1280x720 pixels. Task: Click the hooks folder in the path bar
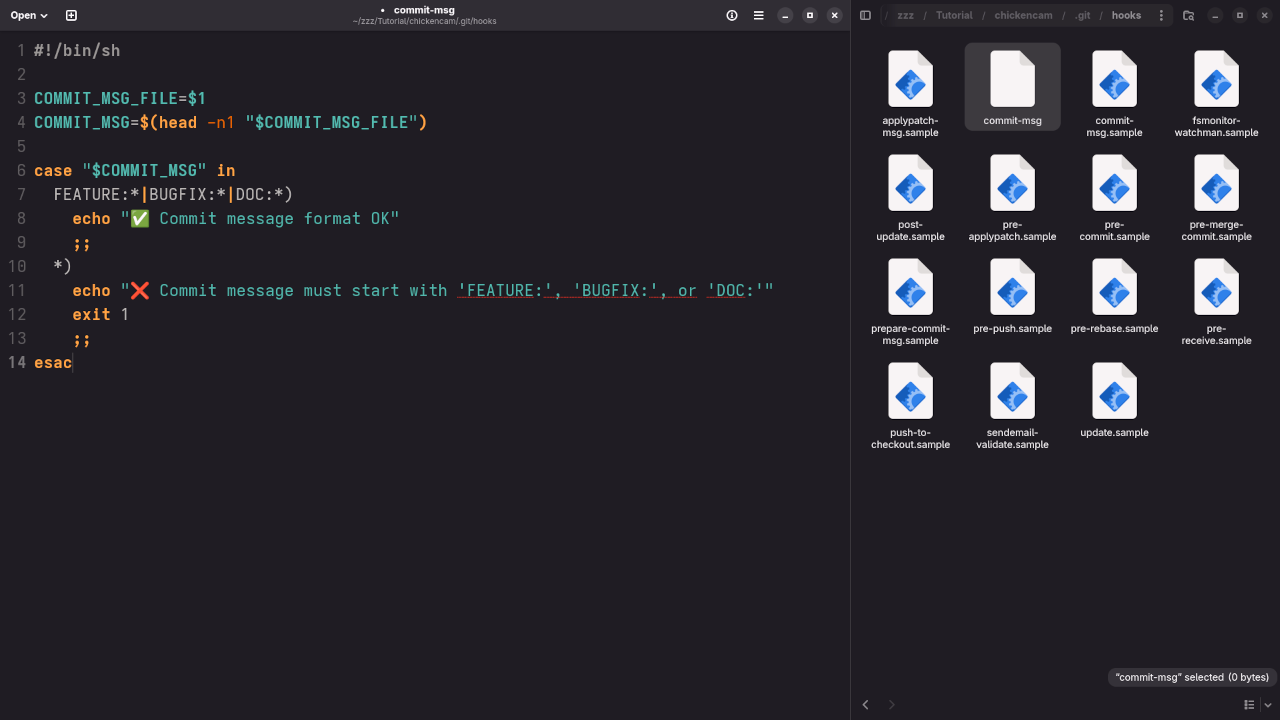pyautogui.click(x=1126, y=15)
